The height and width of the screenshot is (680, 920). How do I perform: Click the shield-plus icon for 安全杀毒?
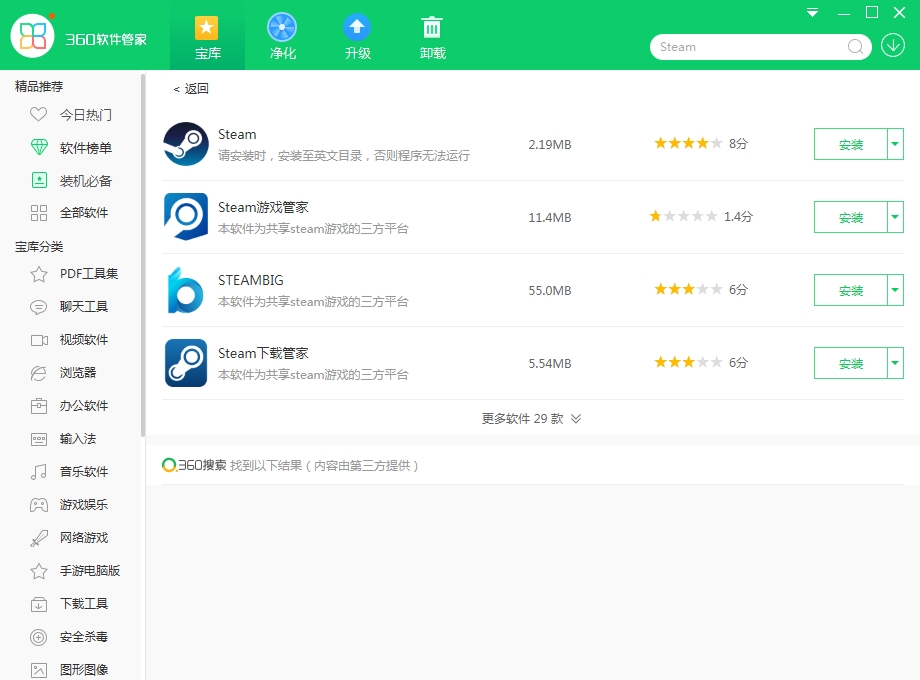pyautogui.click(x=39, y=637)
